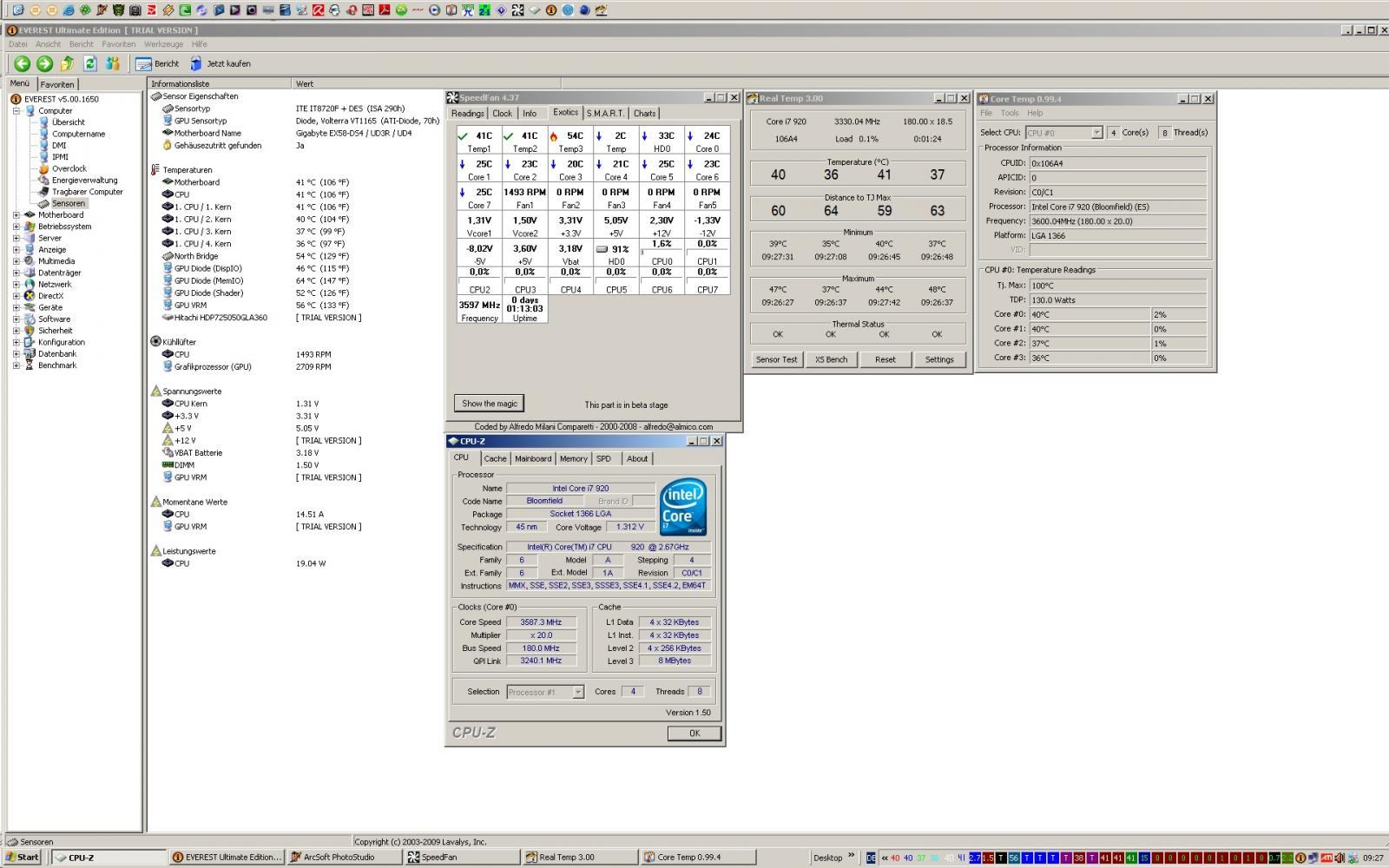
Task: Open the Bericht report wizard
Action: click(157, 63)
